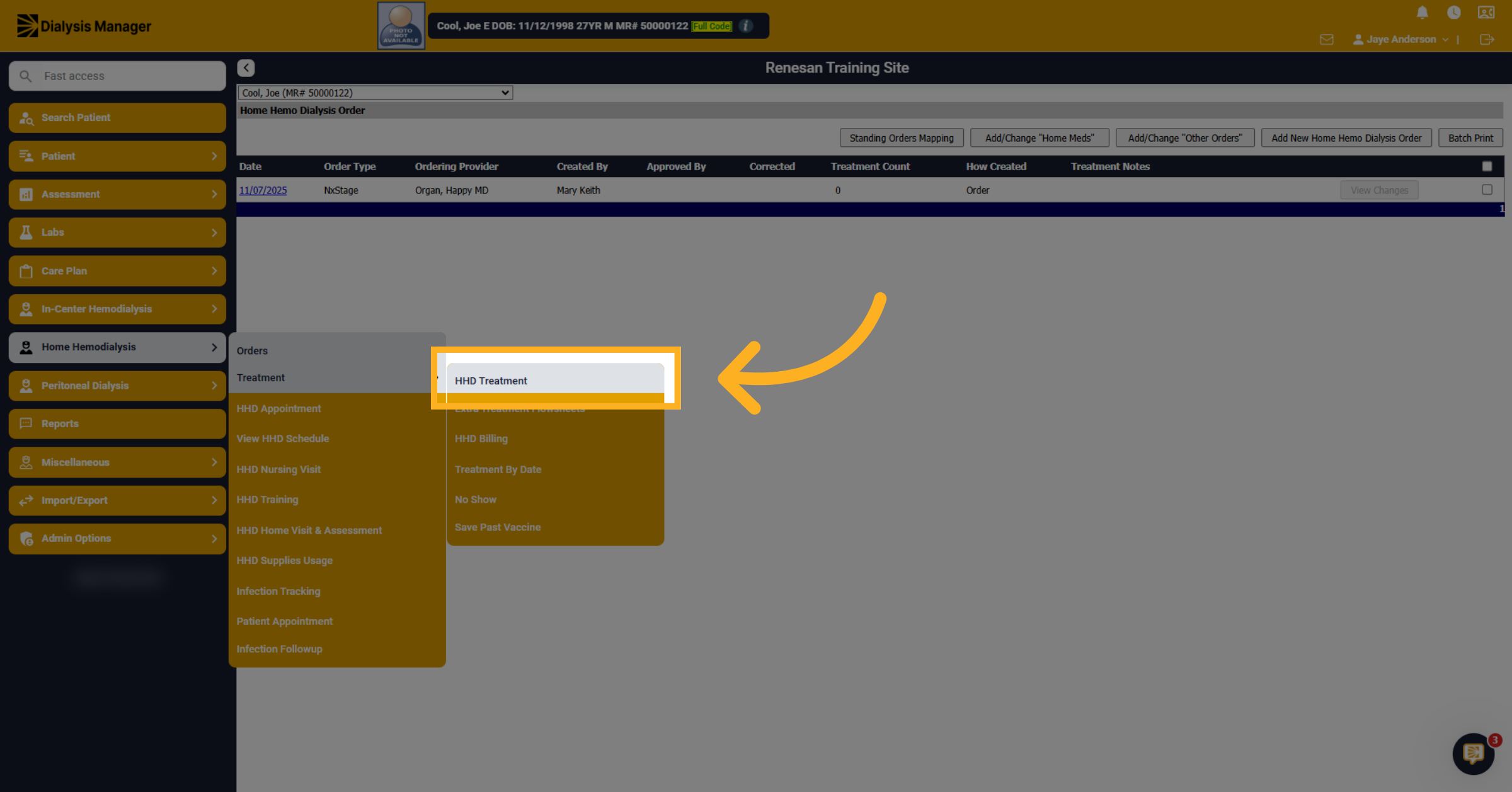Open the chat support bubble icon
Viewport: 1512px width, 792px height.
click(x=1473, y=754)
